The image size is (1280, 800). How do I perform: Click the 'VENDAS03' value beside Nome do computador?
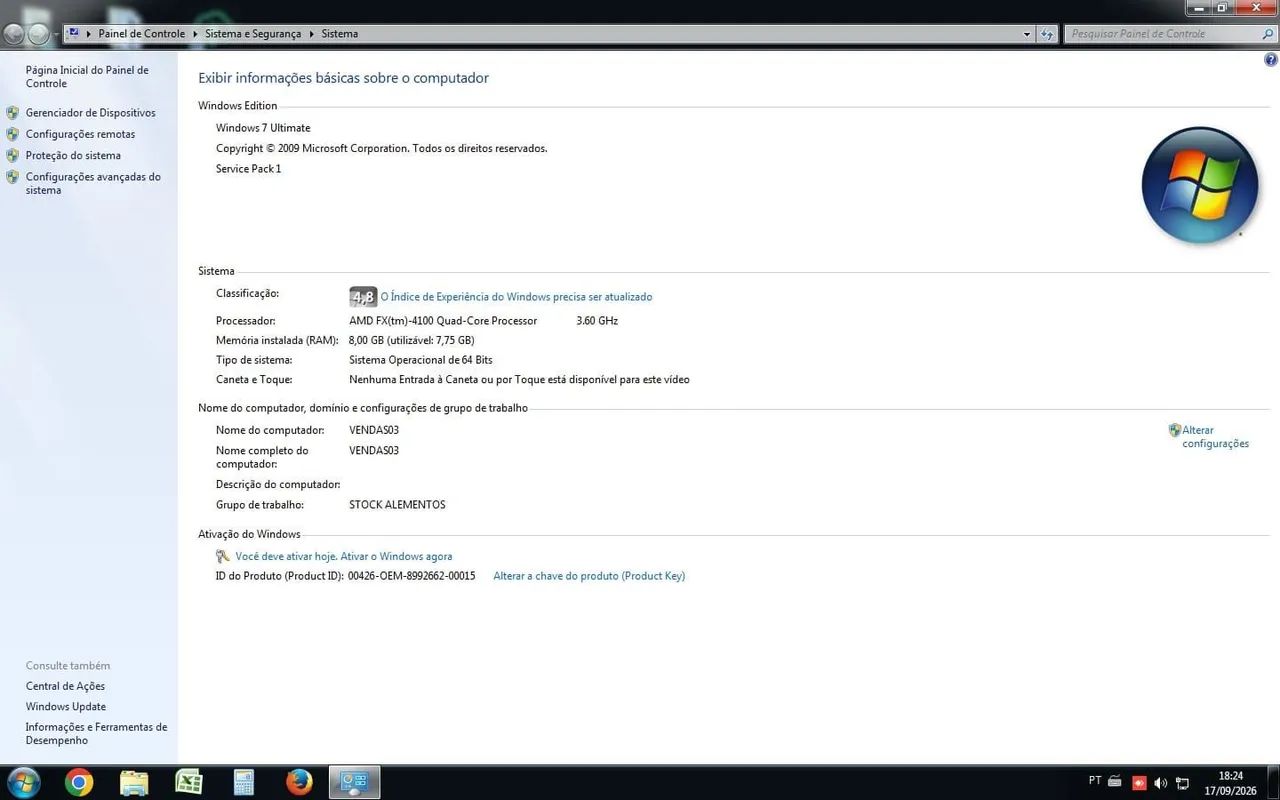point(374,430)
